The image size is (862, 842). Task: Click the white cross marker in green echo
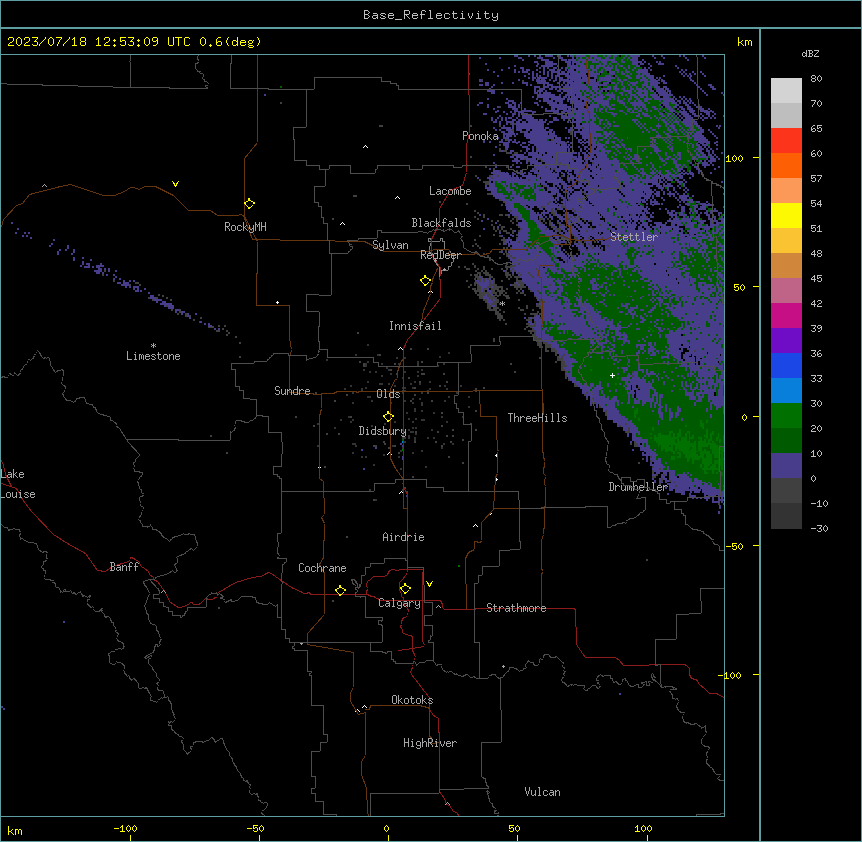tap(612, 375)
